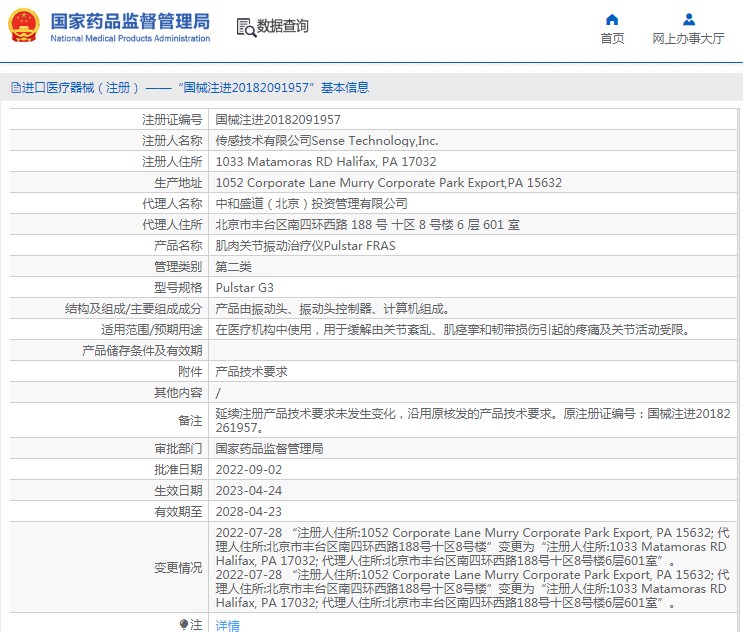Click the 其他内容 row label
Image resolution: width=743 pixels, height=632 pixels.
[x=178, y=393]
